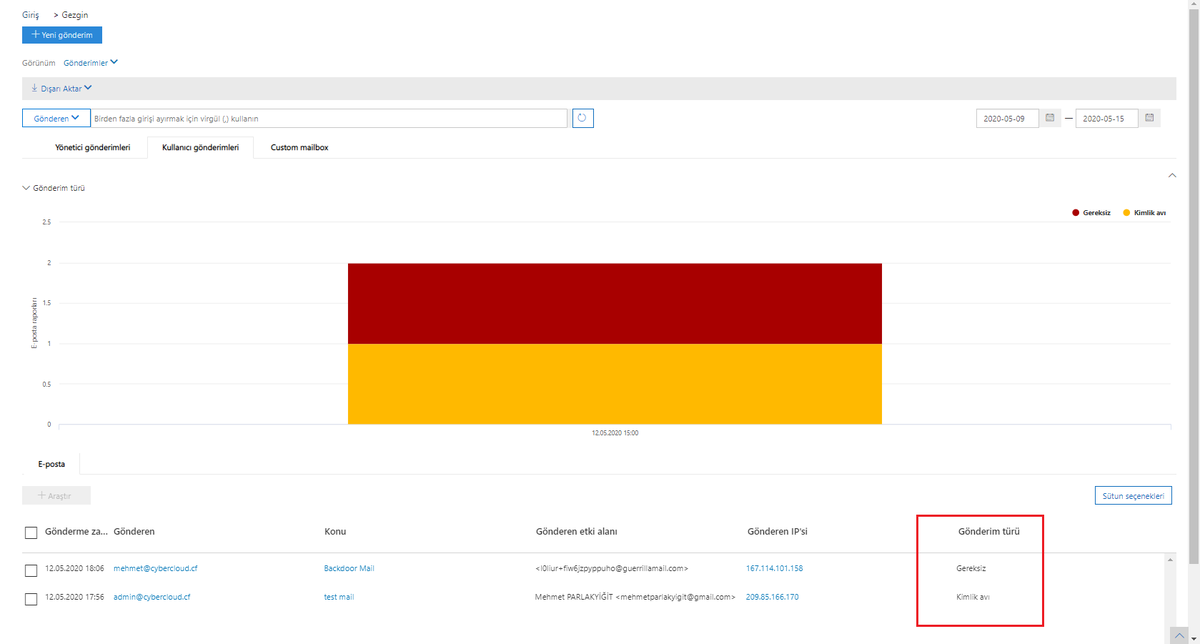
Task: Click the Dışarı Aktar download icon
Action: (x=35, y=88)
